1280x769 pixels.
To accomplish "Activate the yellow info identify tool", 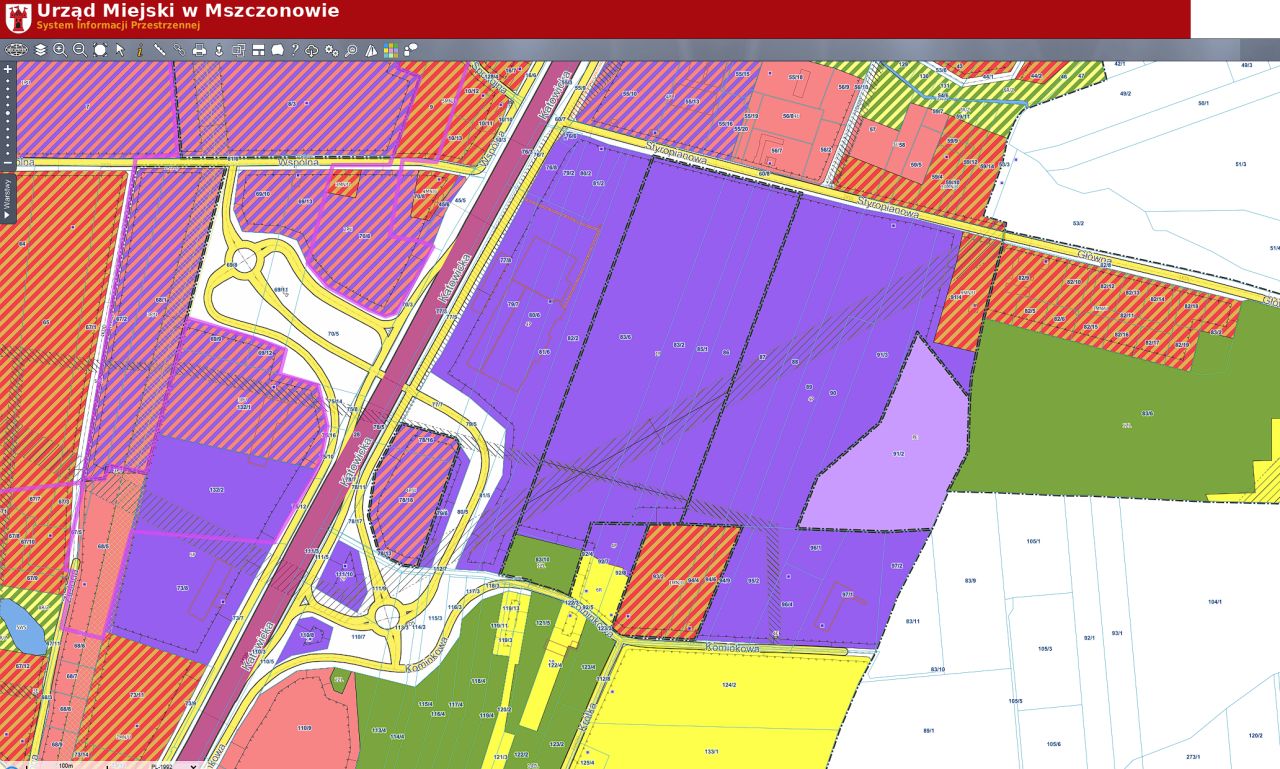I will tap(140, 49).
